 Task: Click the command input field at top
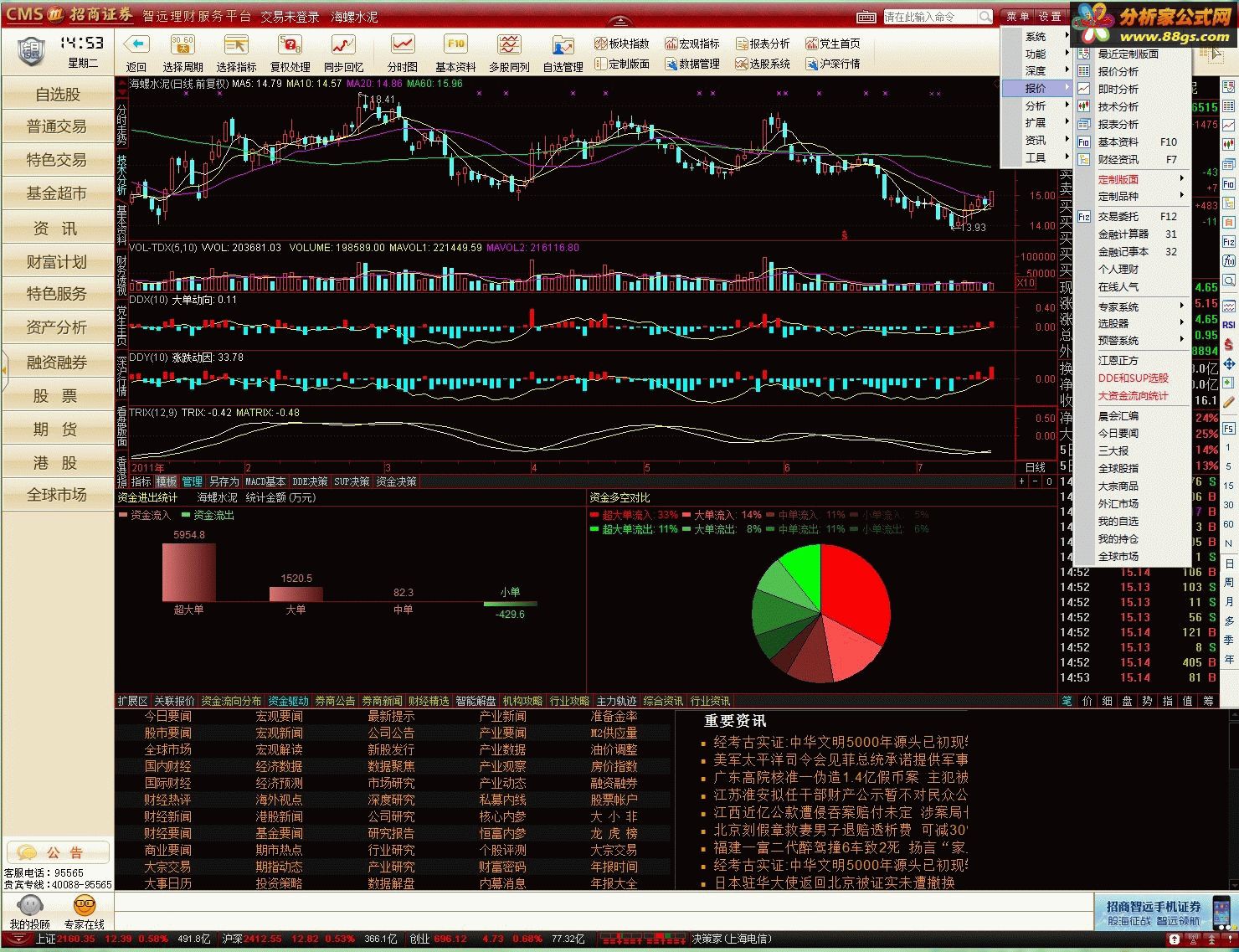point(930,17)
